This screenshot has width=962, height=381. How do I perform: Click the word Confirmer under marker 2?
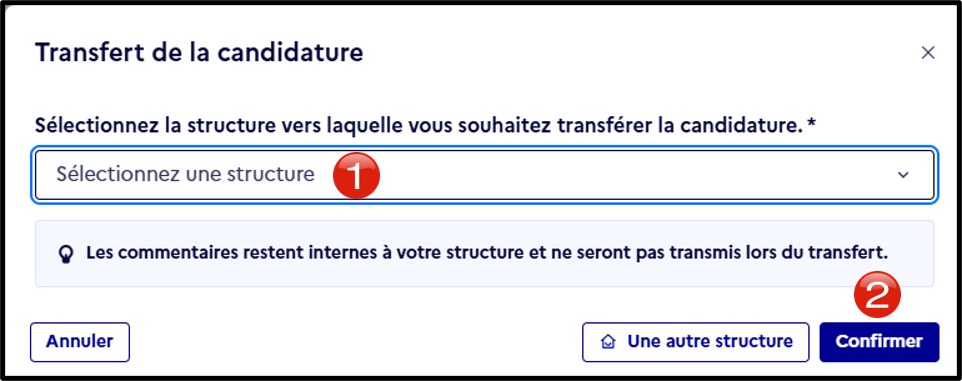(x=879, y=342)
